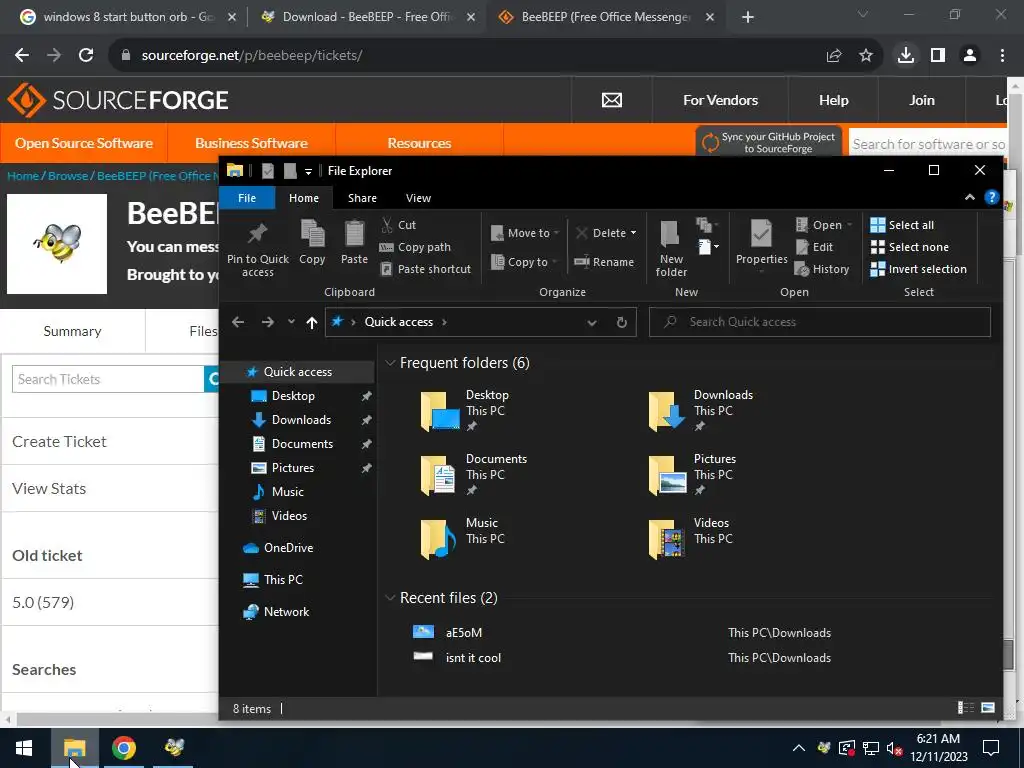Switch to details view layout
The image size is (1024, 768).
pyautogui.click(x=965, y=708)
